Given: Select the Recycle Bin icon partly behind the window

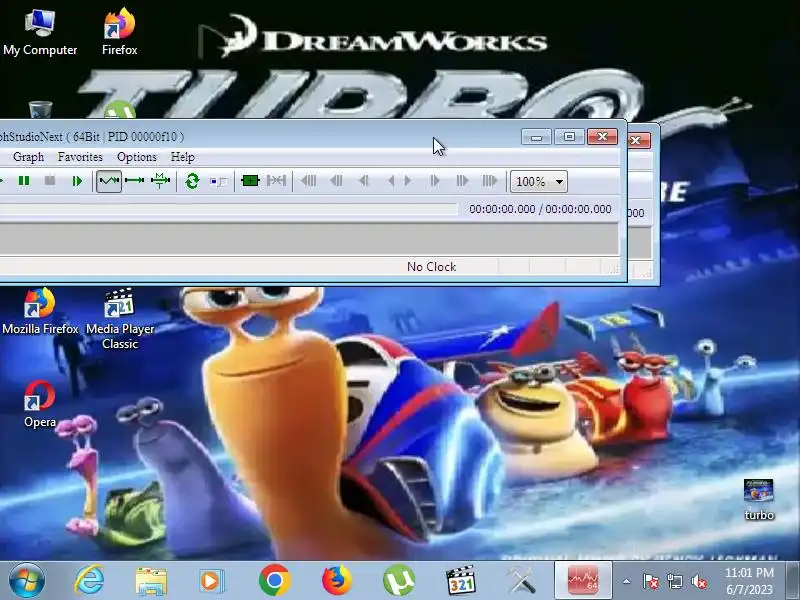Looking at the screenshot, I should coord(40,110).
